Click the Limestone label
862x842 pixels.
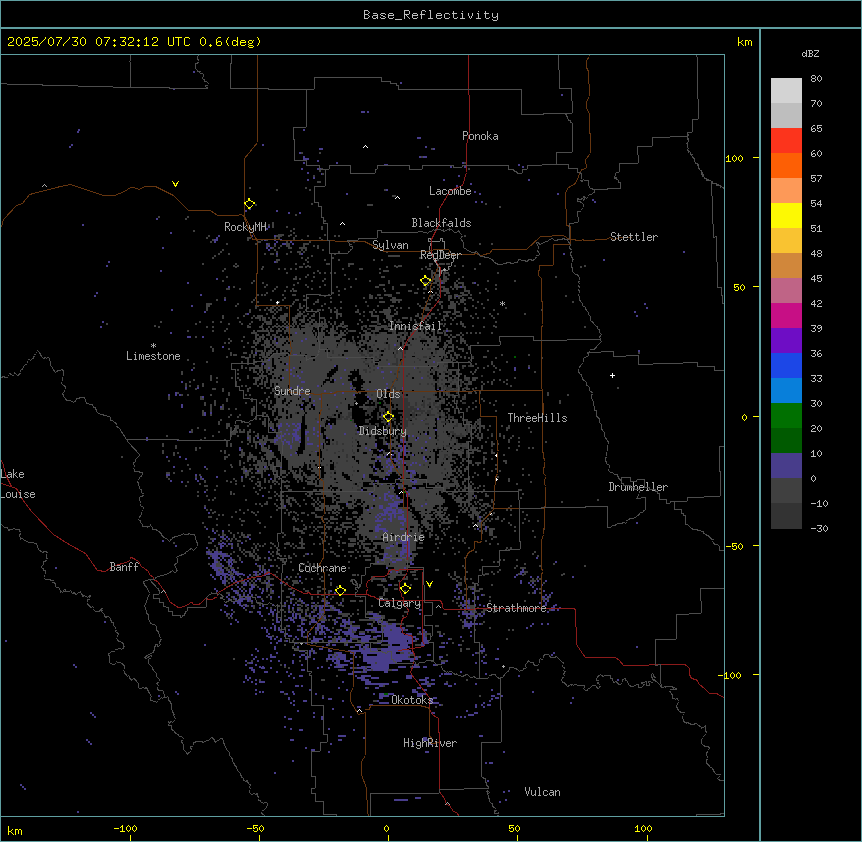[153, 356]
